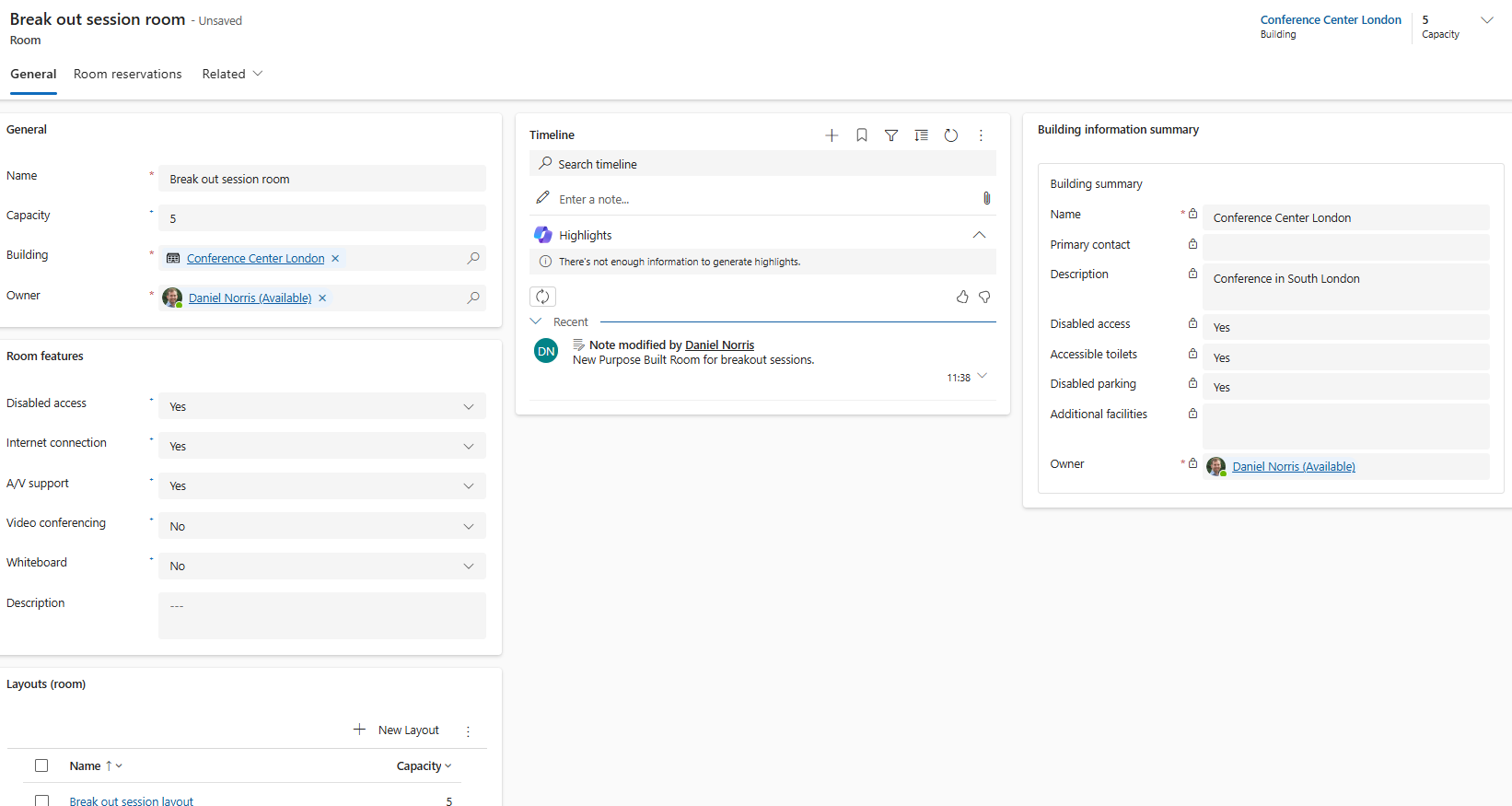This screenshot has width=1512, height=806.
Task: Open Conference Center London link in header
Action: (1331, 19)
